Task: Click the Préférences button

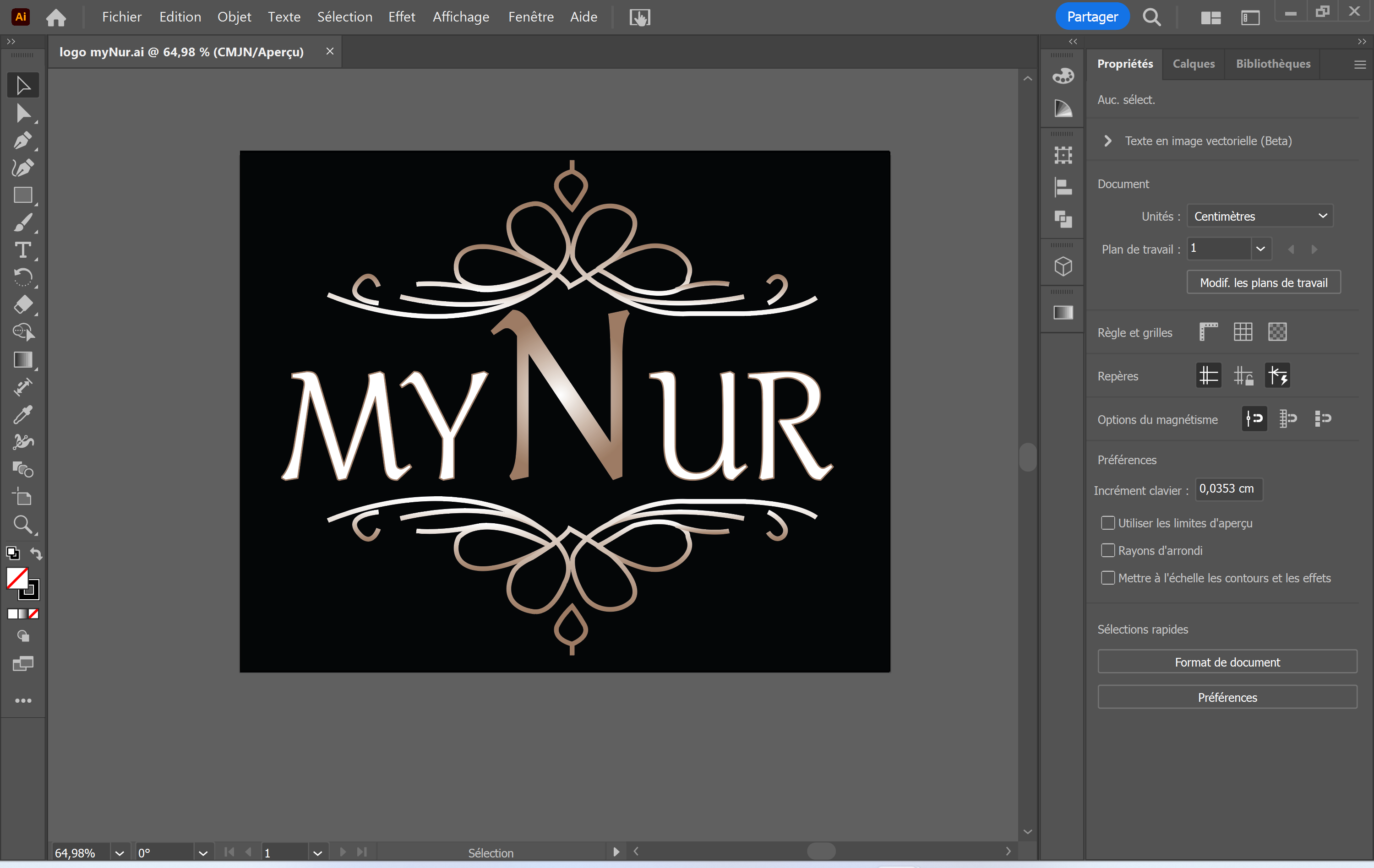Action: pyautogui.click(x=1227, y=697)
